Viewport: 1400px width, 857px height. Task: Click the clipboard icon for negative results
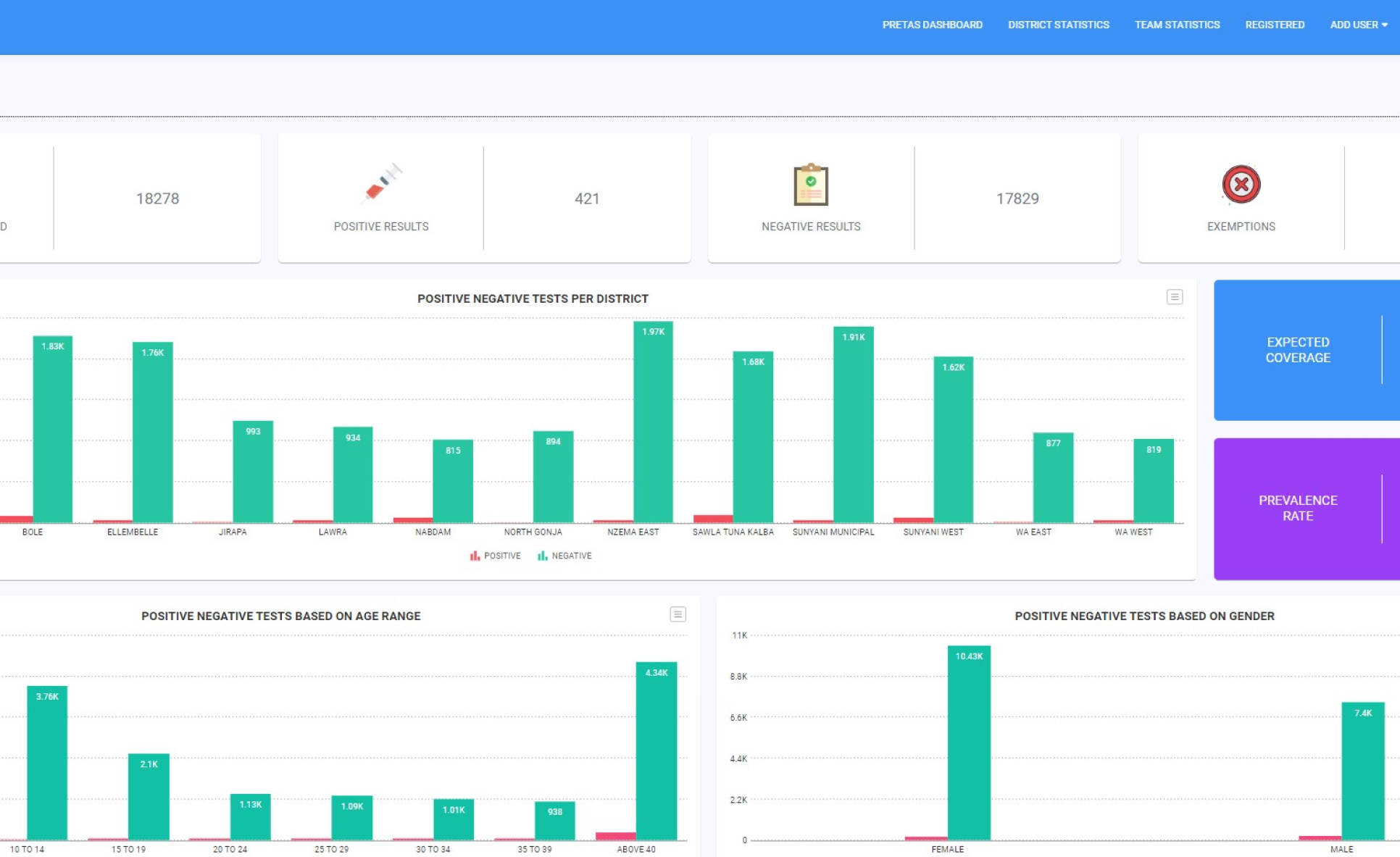810,185
